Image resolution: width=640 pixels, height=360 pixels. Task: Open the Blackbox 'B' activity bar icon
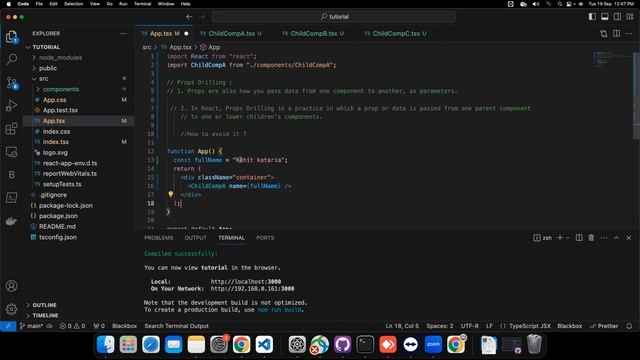[11, 175]
